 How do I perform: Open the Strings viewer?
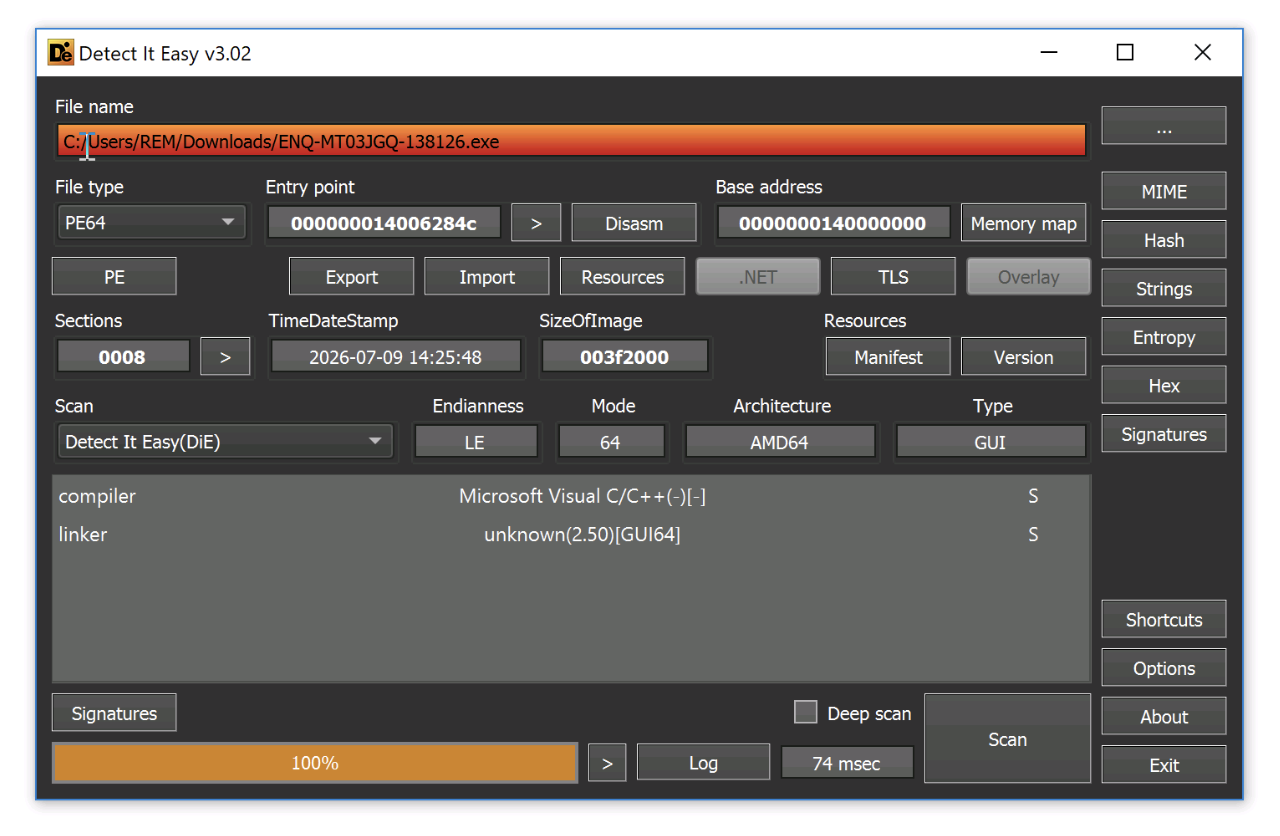point(1164,289)
